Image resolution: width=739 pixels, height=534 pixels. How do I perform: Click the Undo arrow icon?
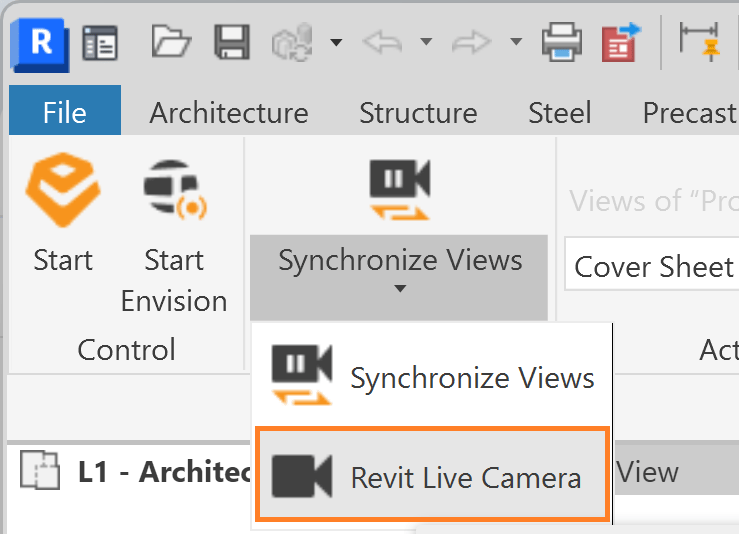click(382, 42)
